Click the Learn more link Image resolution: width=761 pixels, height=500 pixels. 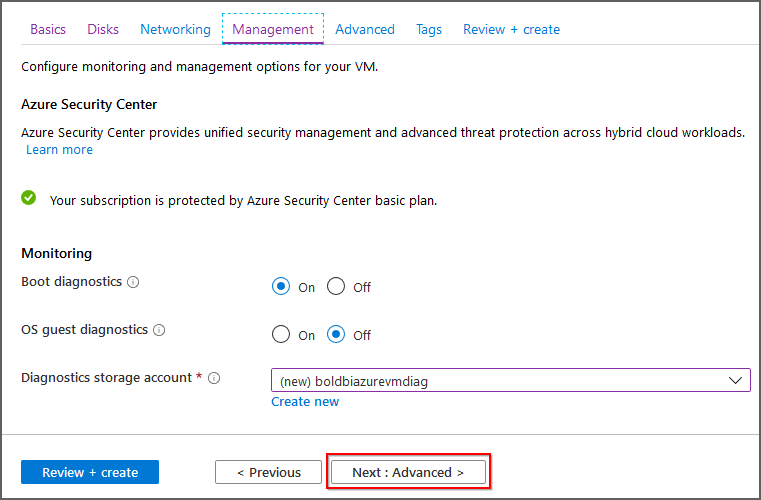(59, 150)
